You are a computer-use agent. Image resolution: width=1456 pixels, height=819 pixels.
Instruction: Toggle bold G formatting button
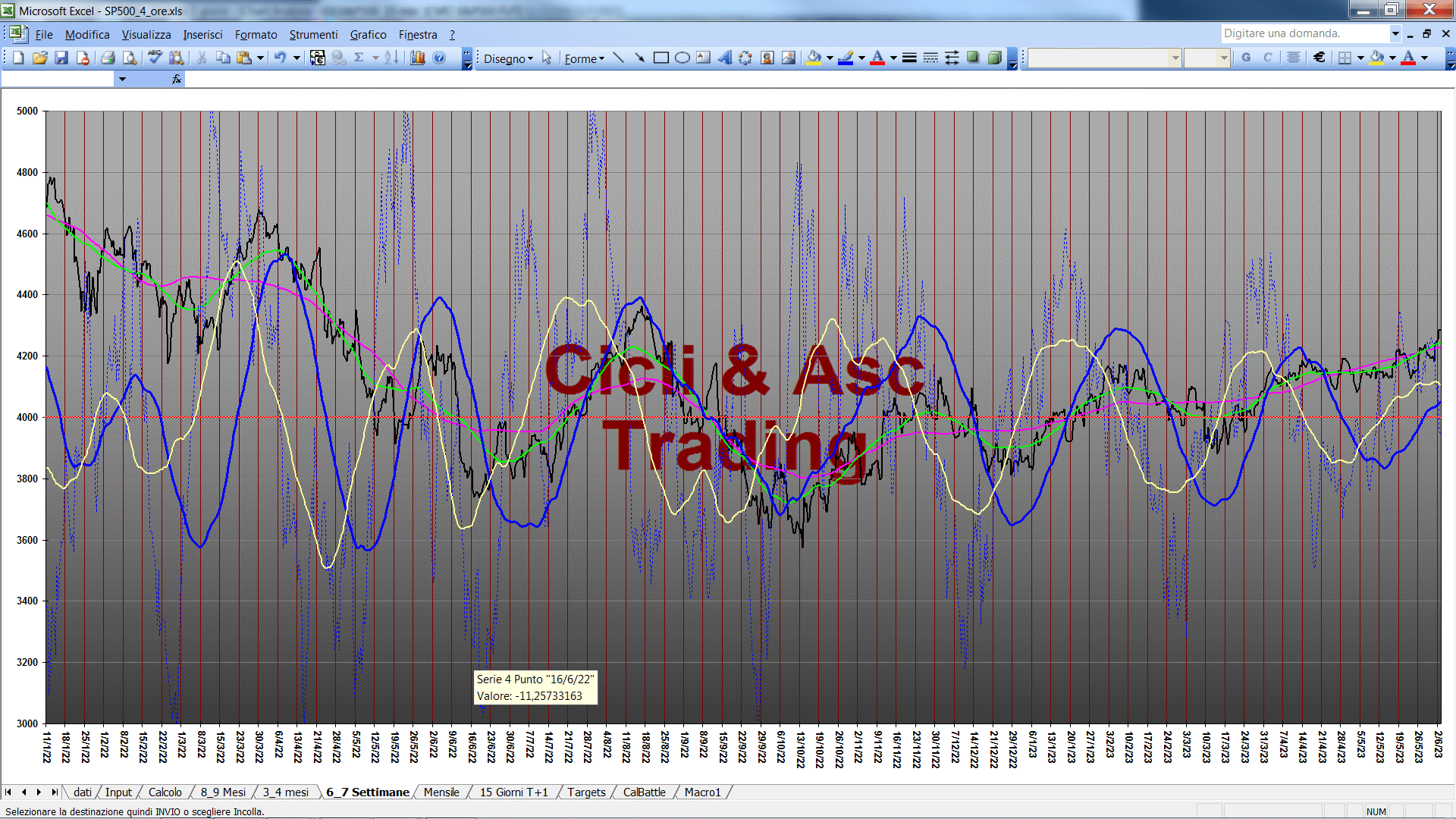tap(1246, 58)
